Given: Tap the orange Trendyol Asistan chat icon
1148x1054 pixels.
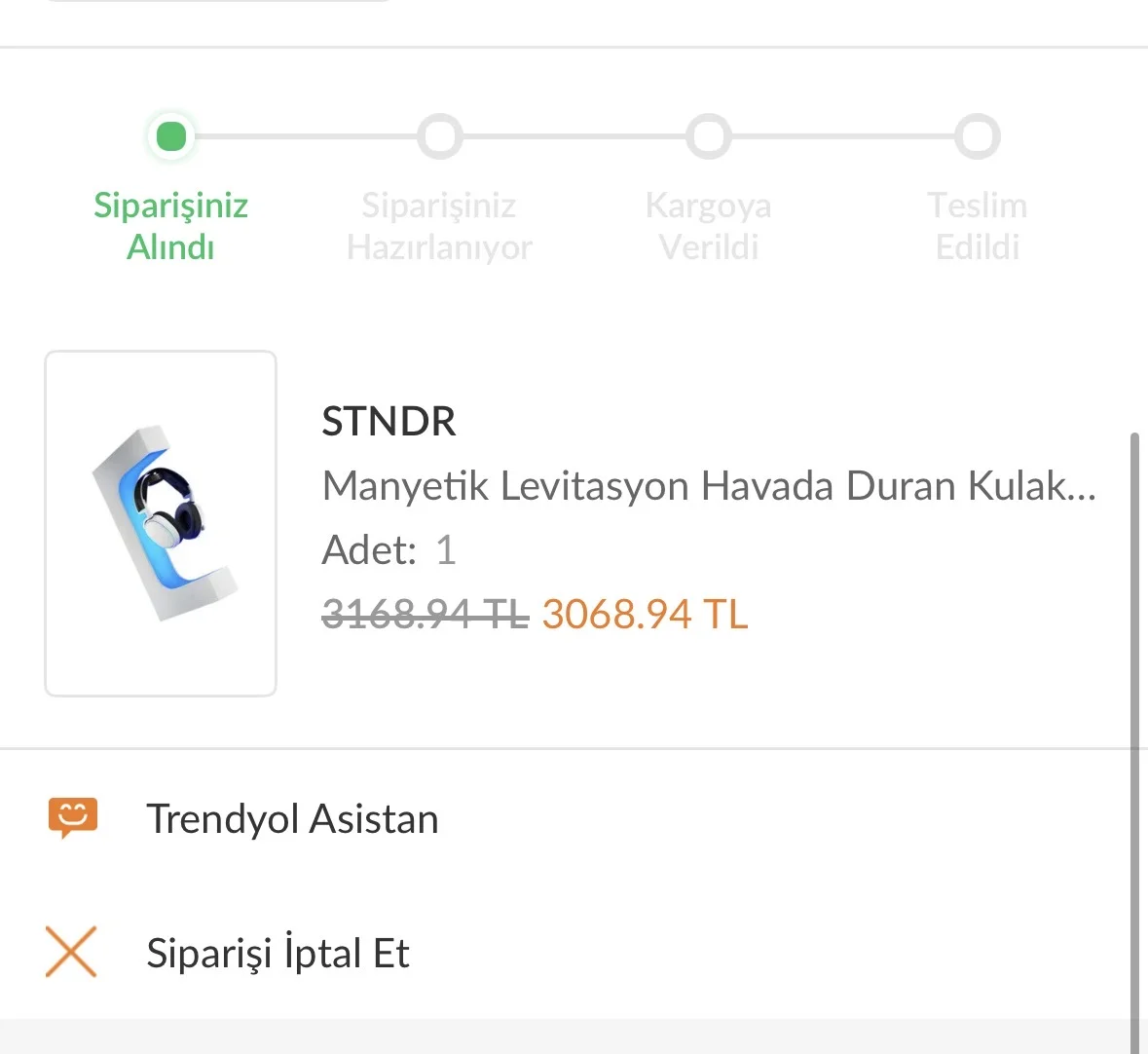Looking at the screenshot, I should coord(73,818).
